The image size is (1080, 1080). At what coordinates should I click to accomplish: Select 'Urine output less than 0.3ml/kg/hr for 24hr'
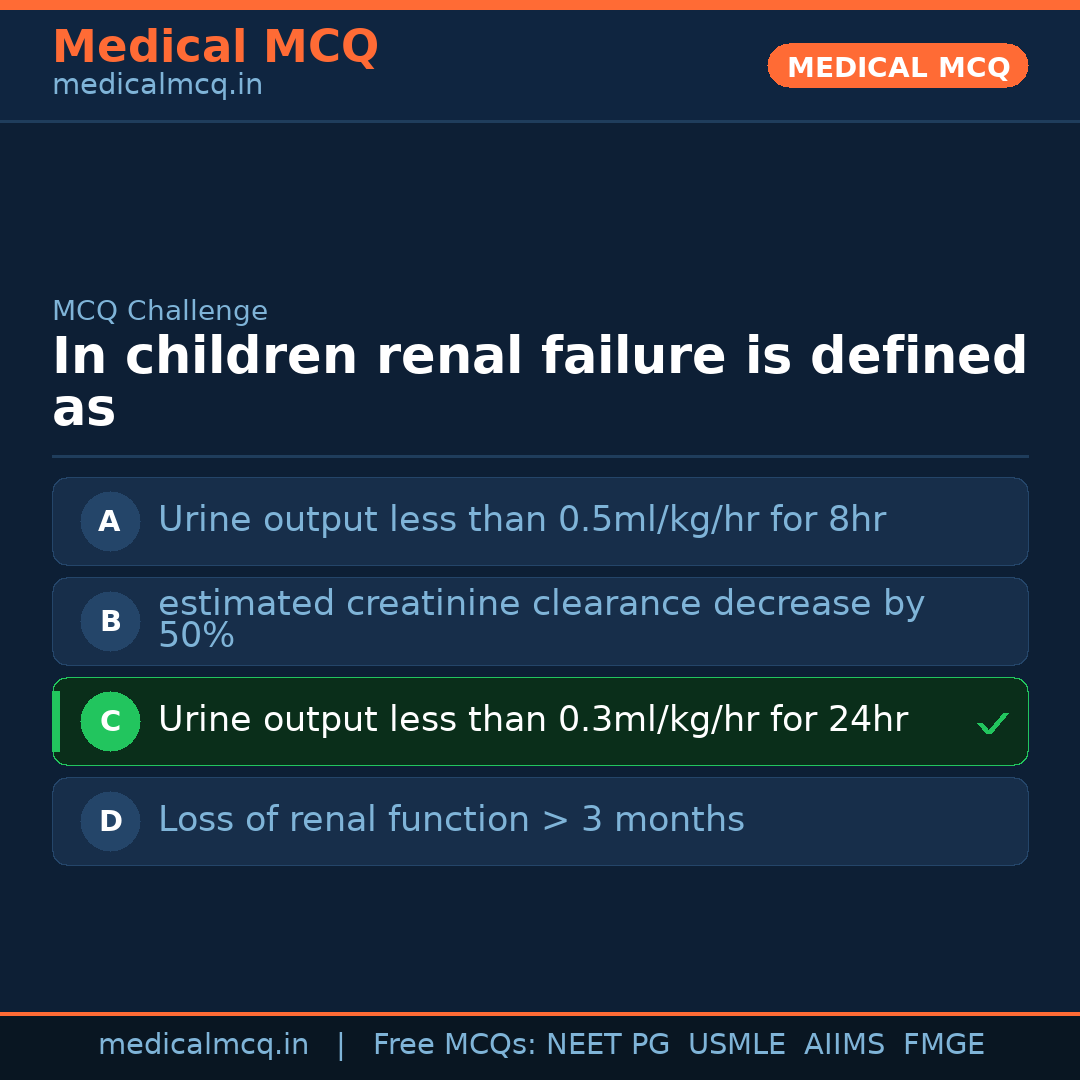pyautogui.click(x=532, y=720)
